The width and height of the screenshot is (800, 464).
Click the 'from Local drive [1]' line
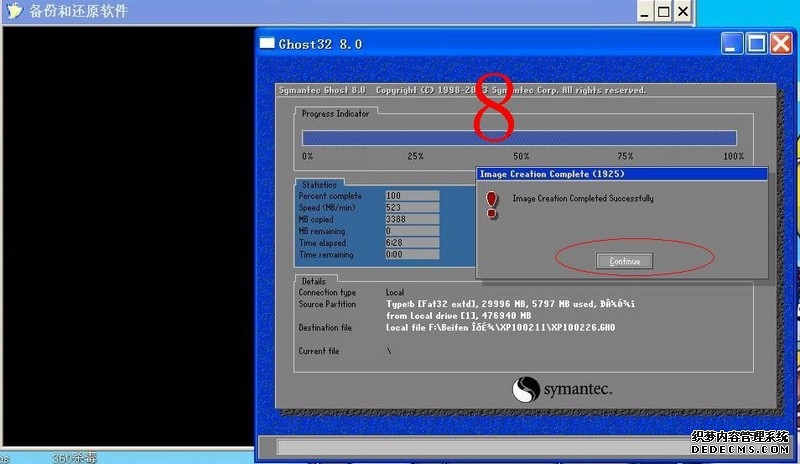click(x=458, y=316)
